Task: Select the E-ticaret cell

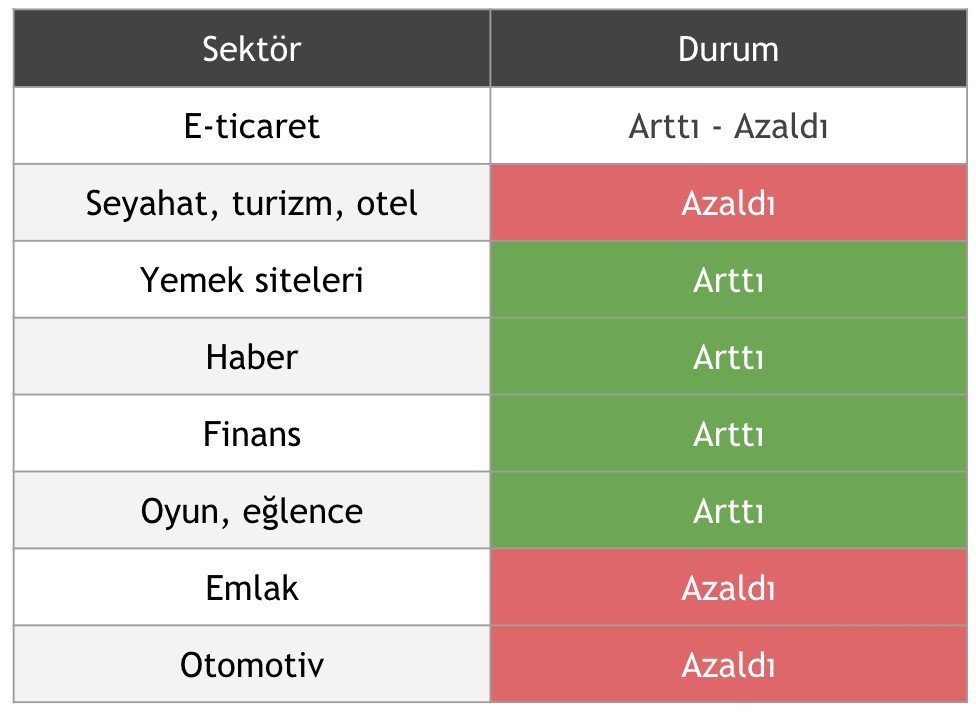Action: 252,126
